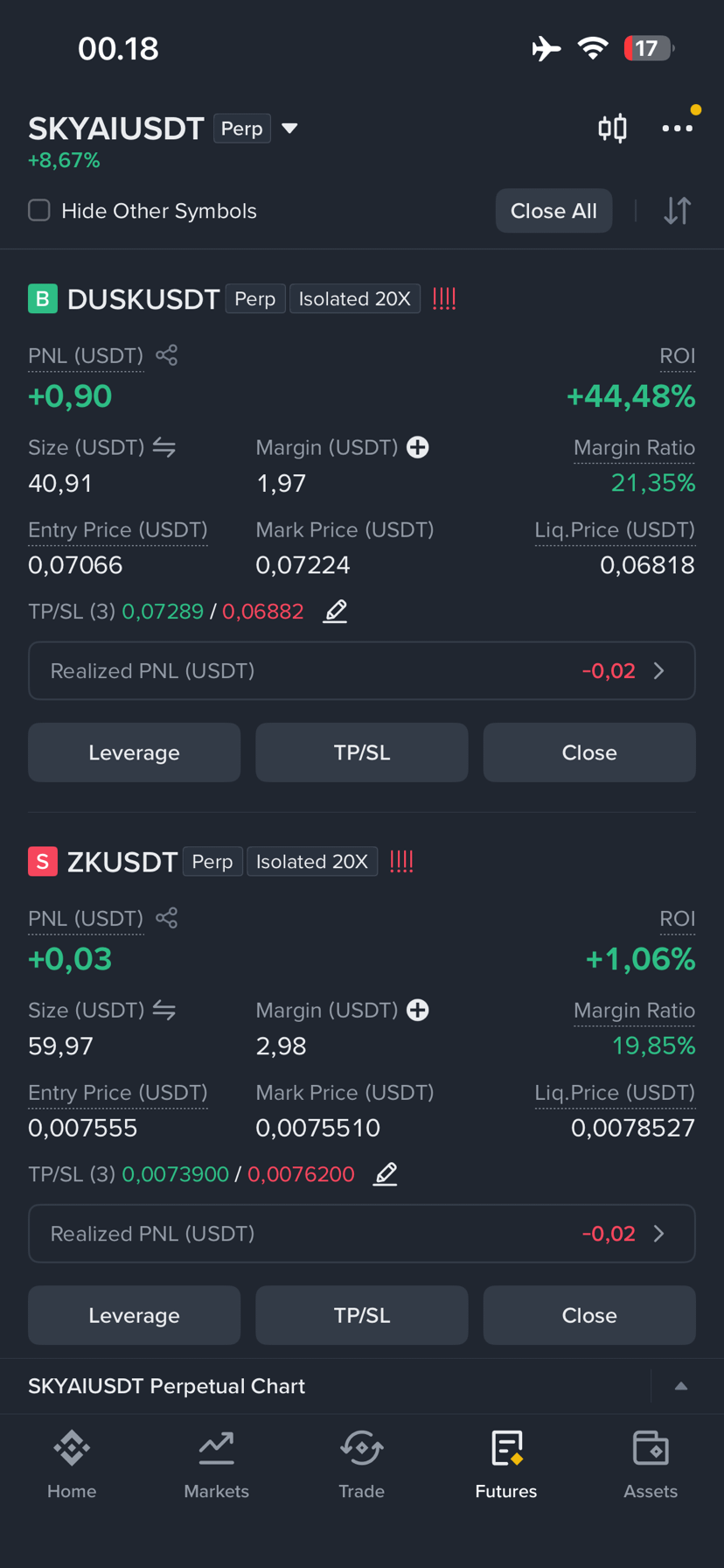
Task: Open Leverage settings for ZKUSDT
Action: click(x=134, y=1315)
